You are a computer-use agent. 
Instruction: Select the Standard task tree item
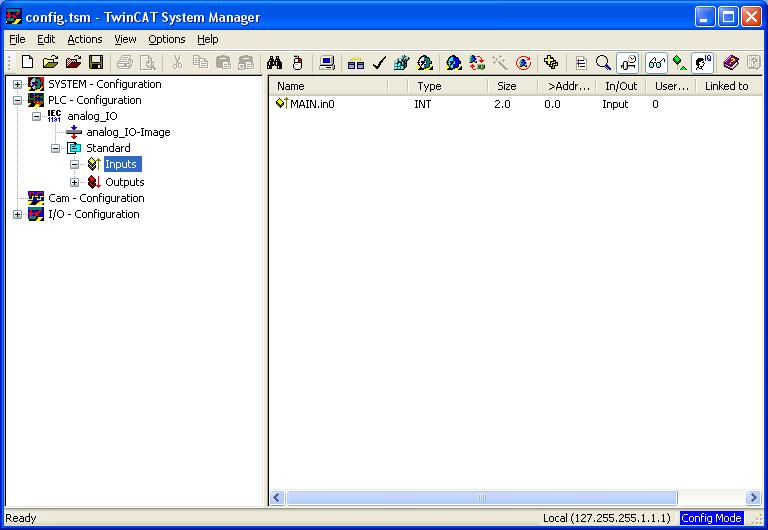coord(108,148)
